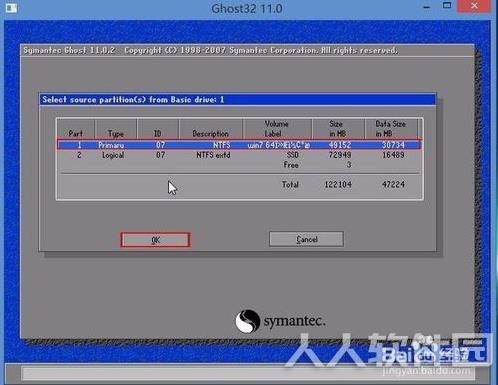This screenshot has height=385, width=498.
Task: Click the Cancel button
Action: click(306, 239)
